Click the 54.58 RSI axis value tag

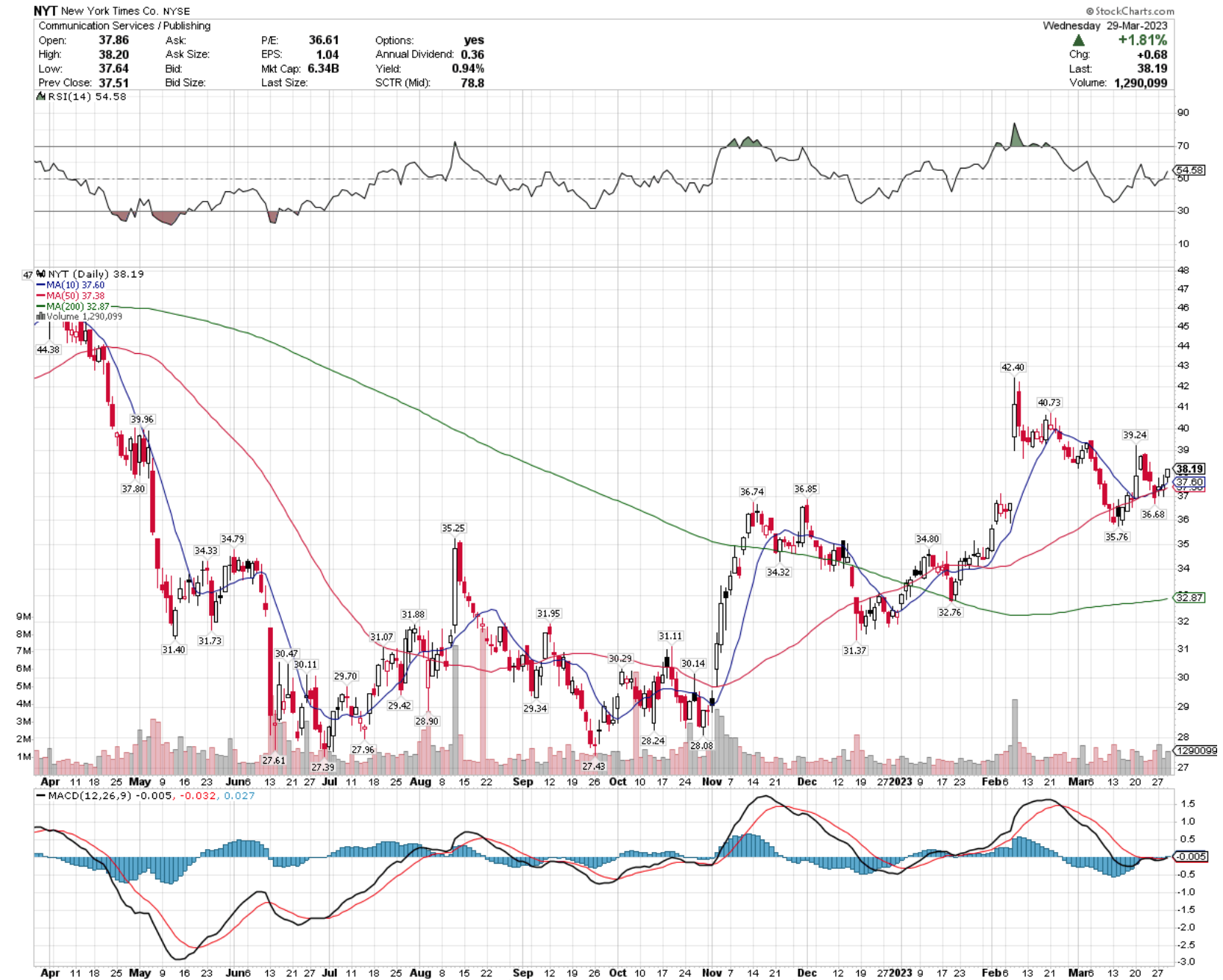(x=1190, y=170)
